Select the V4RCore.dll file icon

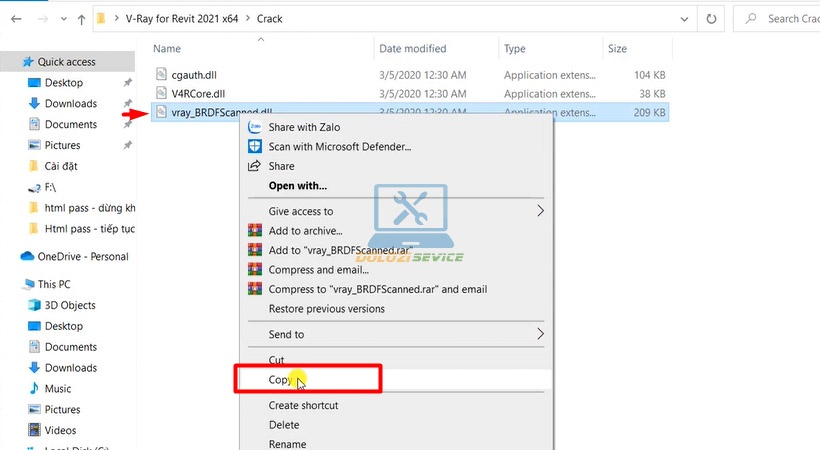162,93
